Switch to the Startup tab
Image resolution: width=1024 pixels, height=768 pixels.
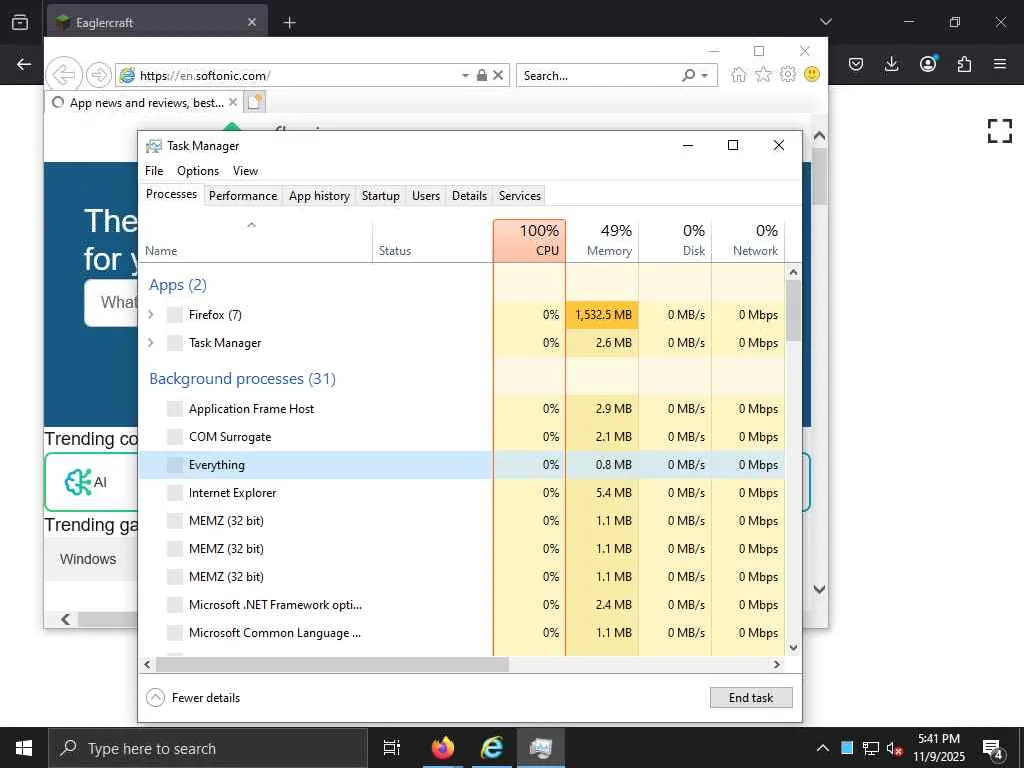pos(381,196)
